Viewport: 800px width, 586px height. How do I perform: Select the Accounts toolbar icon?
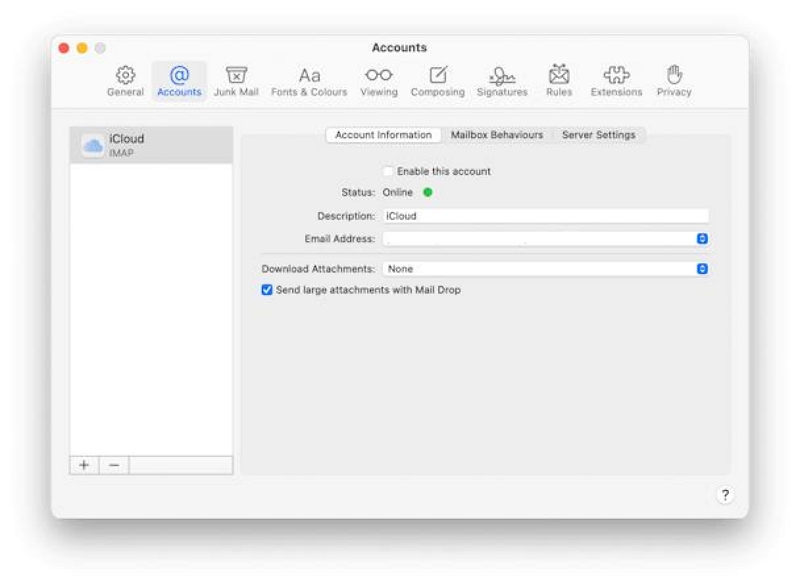(179, 82)
